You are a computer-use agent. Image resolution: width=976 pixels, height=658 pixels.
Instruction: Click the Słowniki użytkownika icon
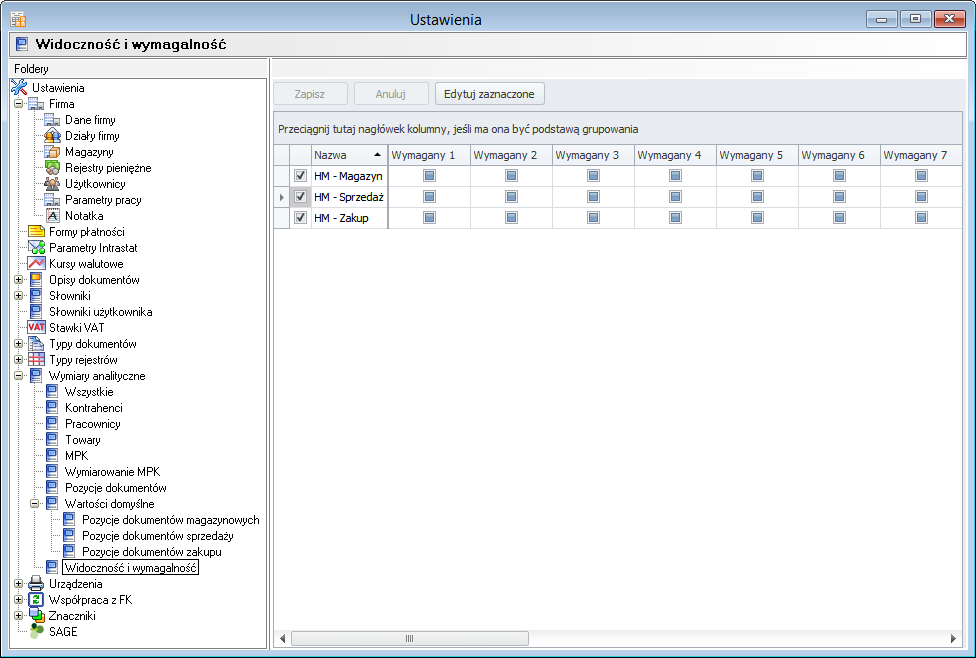point(36,312)
